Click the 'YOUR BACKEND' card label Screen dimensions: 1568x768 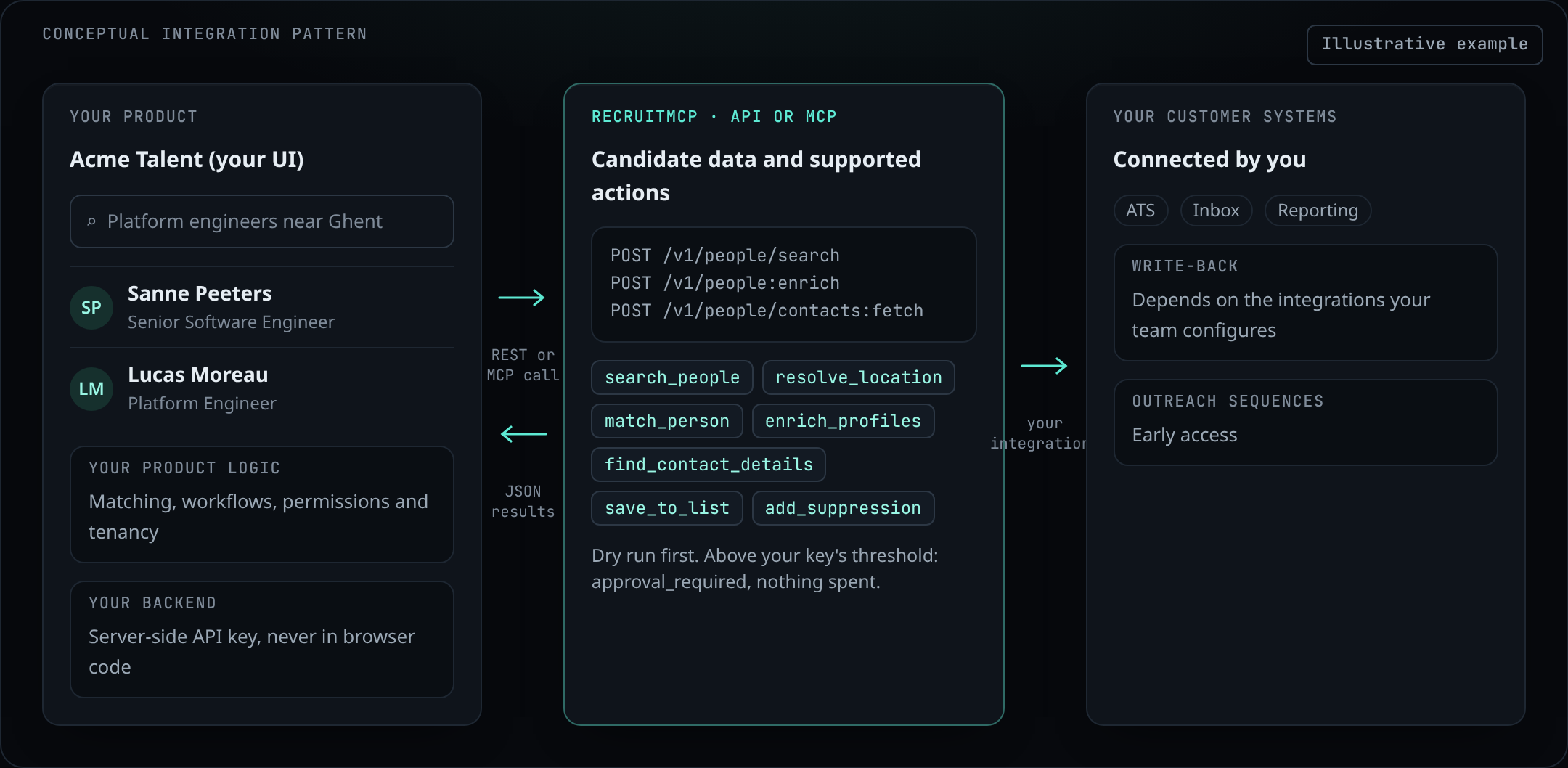(x=152, y=603)
